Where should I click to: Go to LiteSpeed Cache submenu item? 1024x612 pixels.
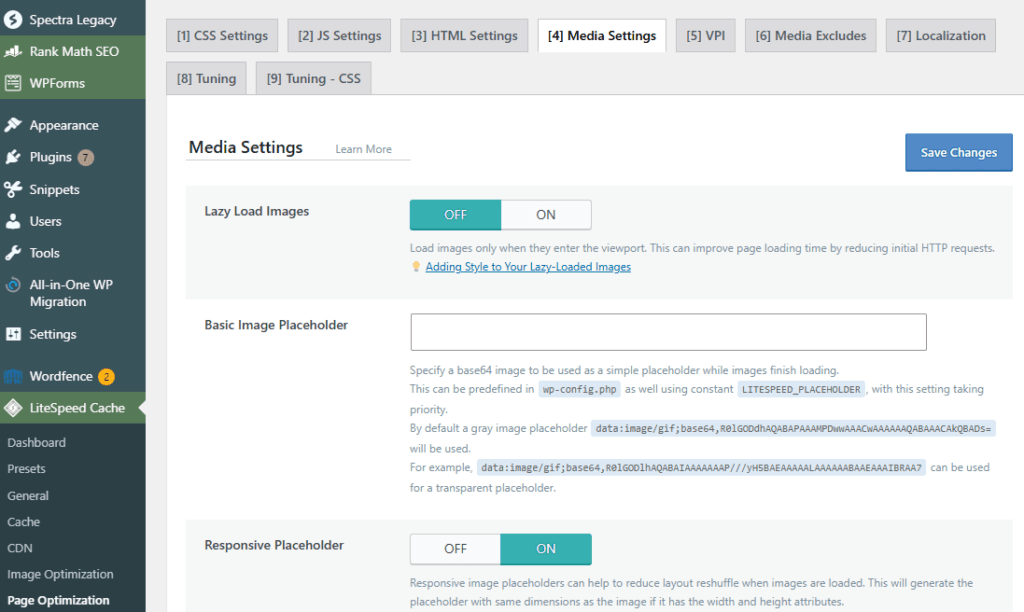point(24,521)
